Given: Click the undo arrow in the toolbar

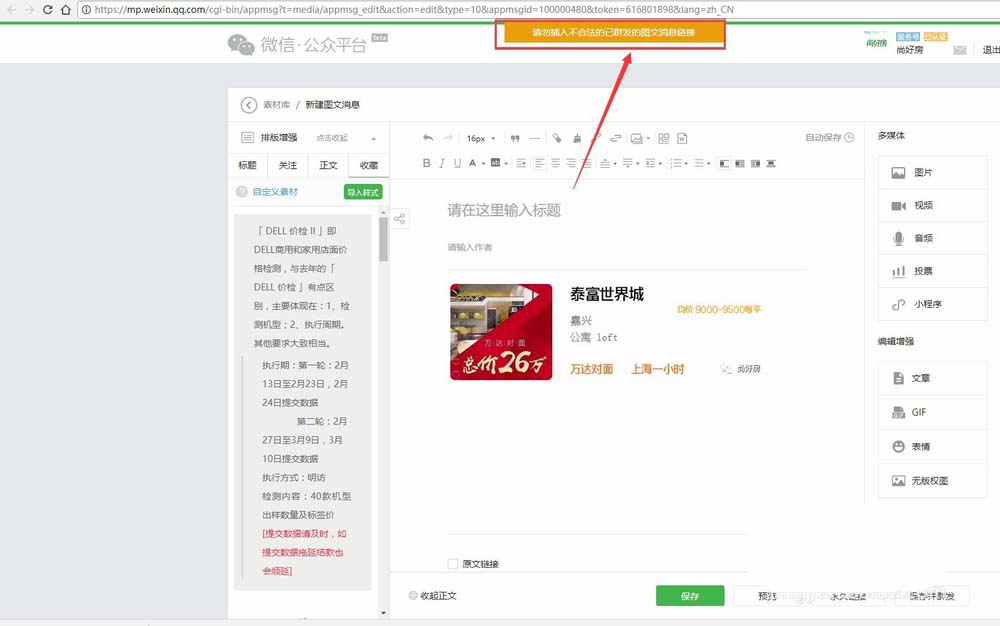Looking at the screenshot, I should 427,137.
